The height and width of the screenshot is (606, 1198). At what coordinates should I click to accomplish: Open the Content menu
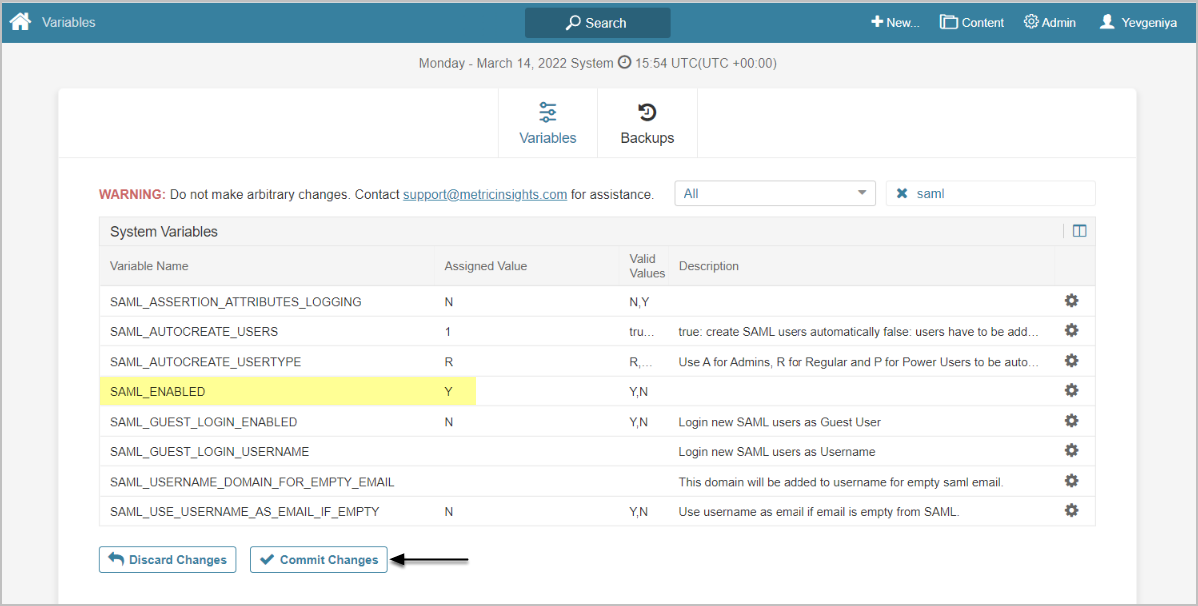(x=972, y=22)
